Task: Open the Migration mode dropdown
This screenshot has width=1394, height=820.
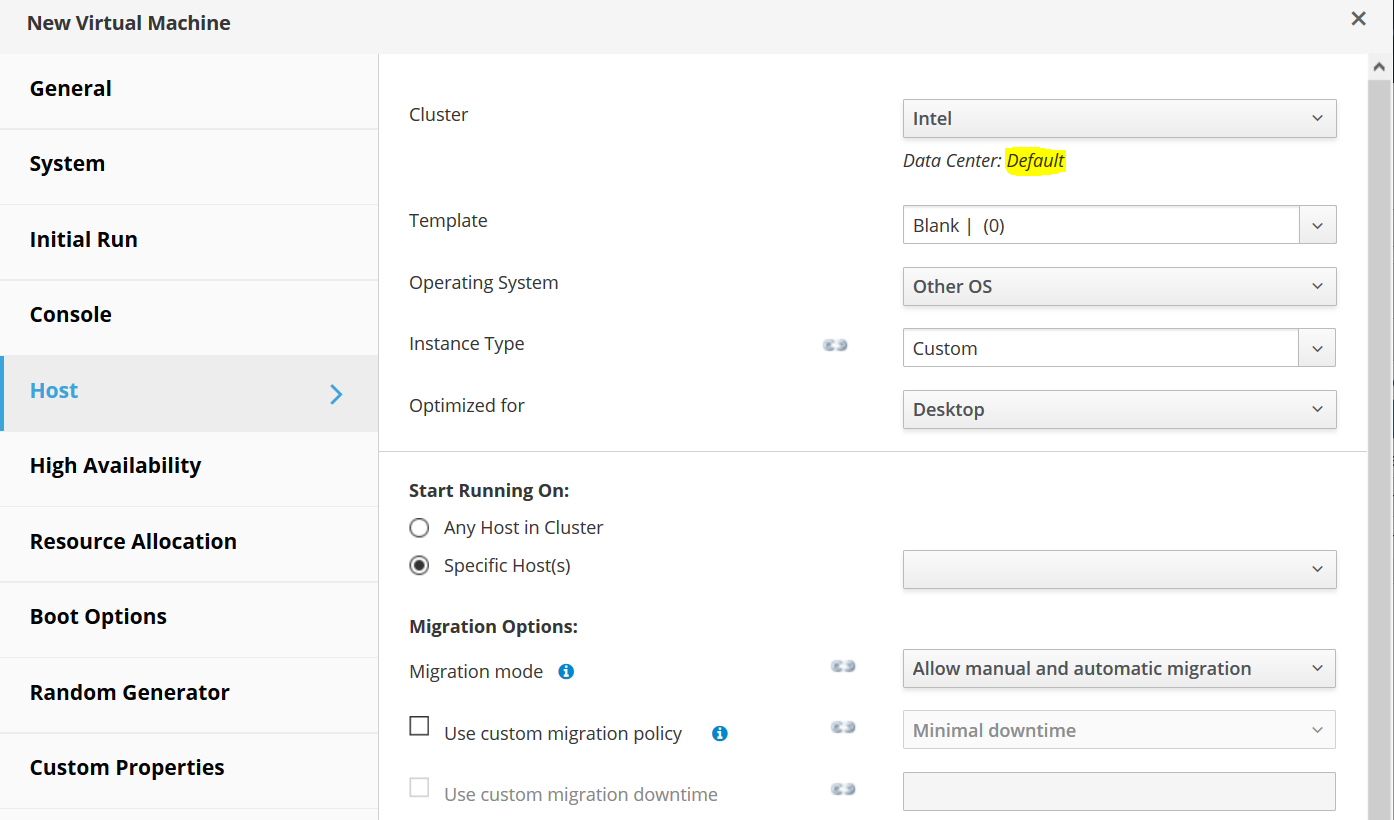Action: (1119, 669)
